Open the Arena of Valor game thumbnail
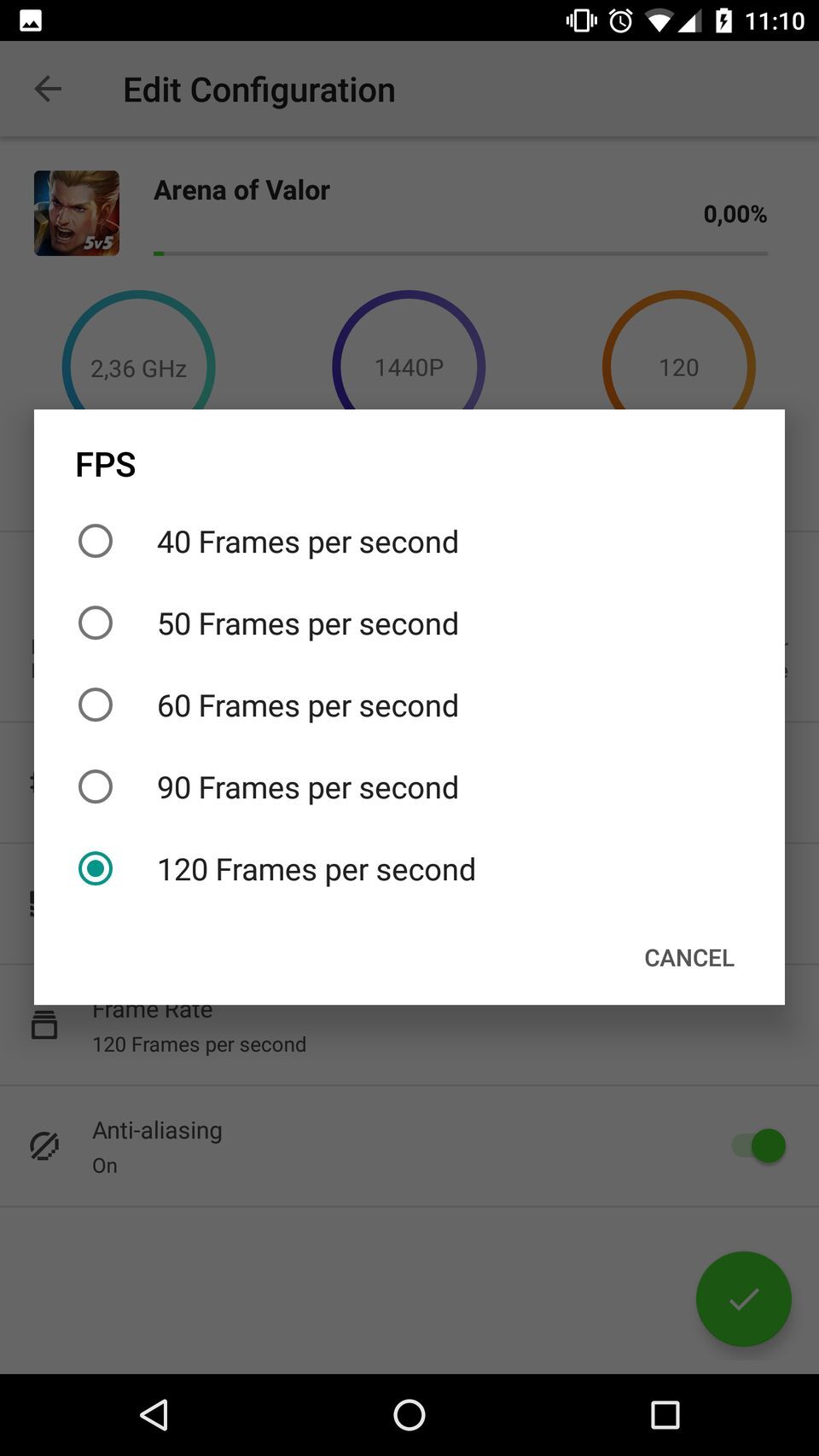 pos(76,212)
